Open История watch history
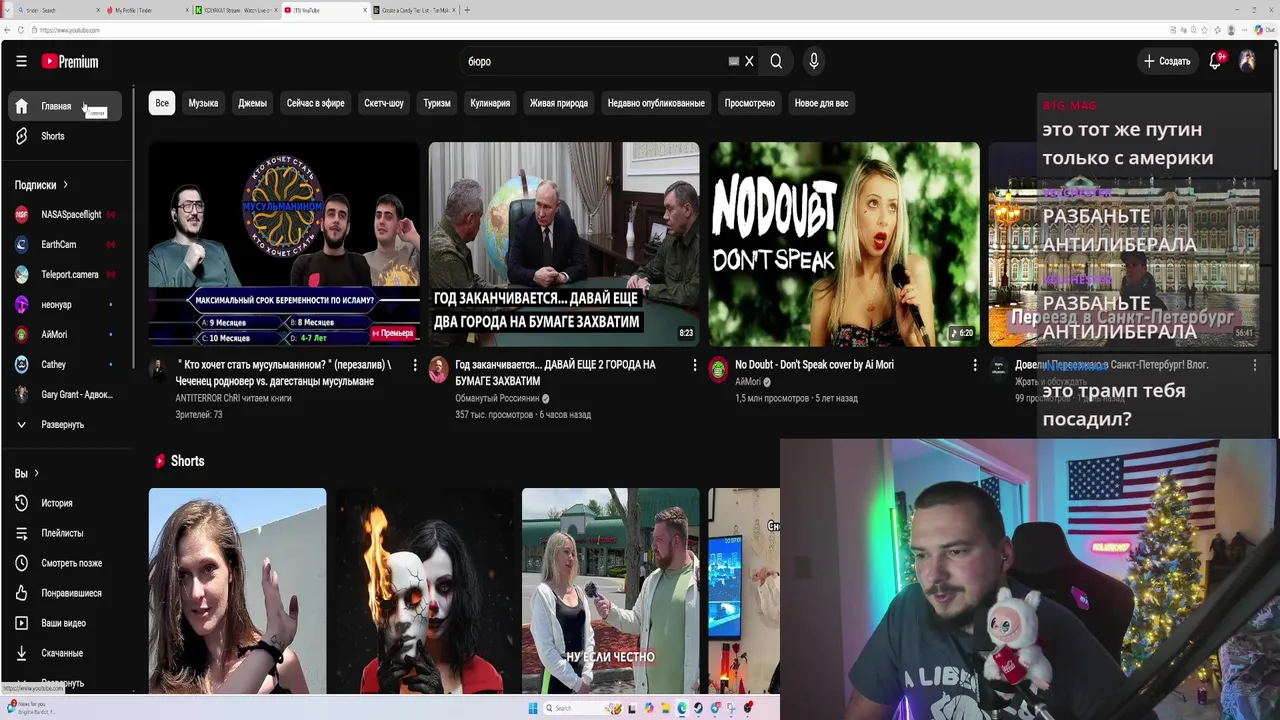This screenshot has width=1280, height=720. tap(65, 503)
